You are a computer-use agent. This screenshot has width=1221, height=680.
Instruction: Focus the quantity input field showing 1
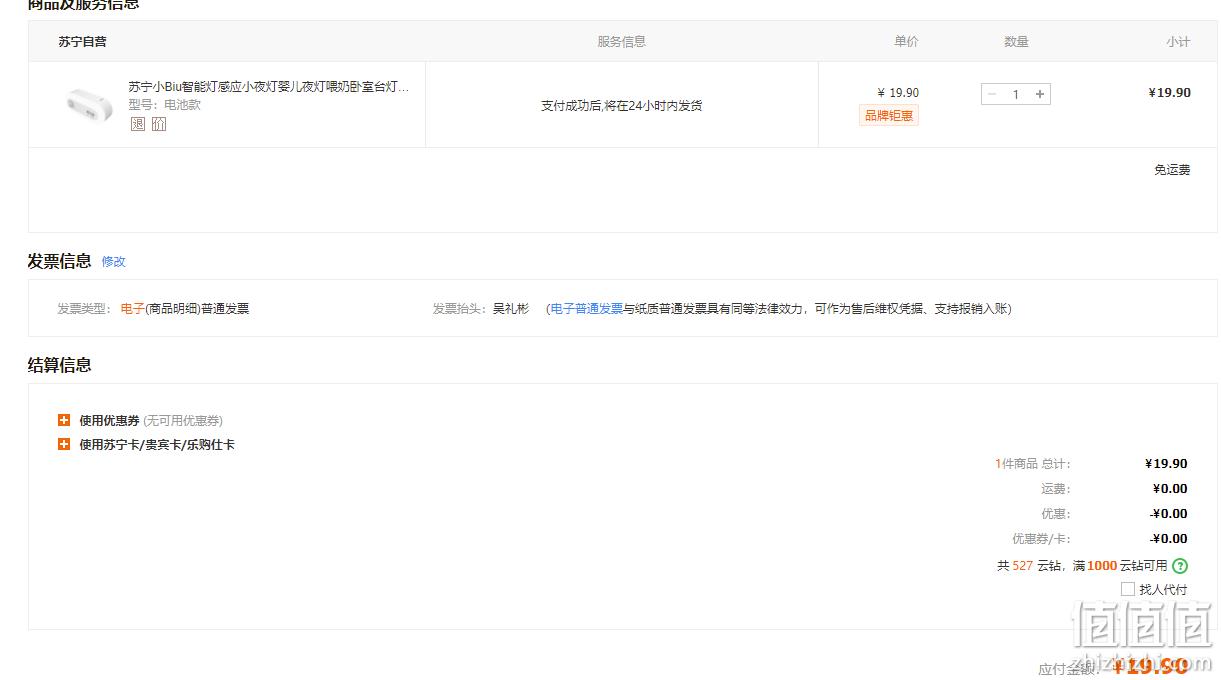pyautogui.click(x=1016, y=94)
